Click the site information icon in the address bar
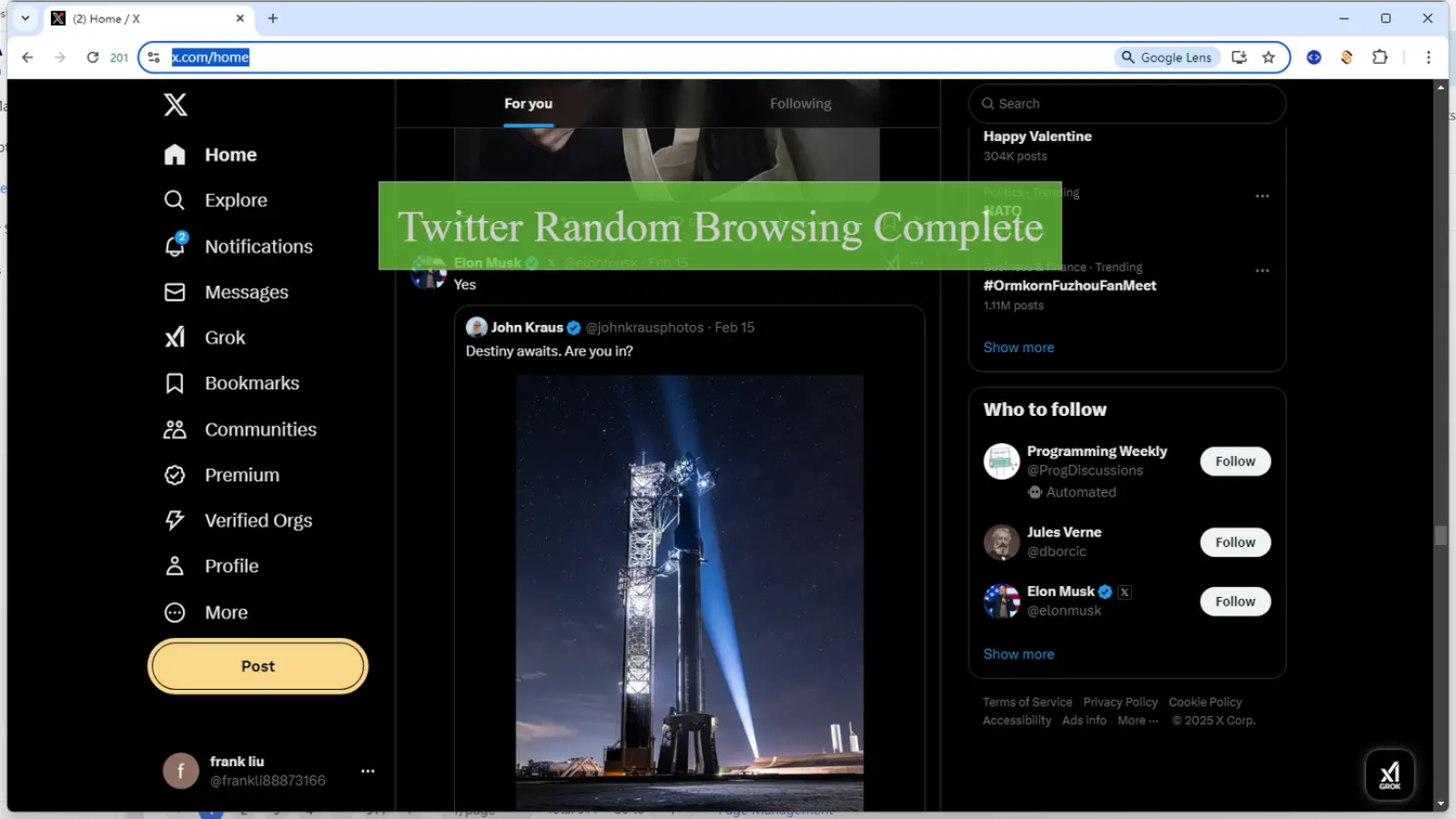Image resolution: width=1456 pixels, height=819 pixels. 154,57
